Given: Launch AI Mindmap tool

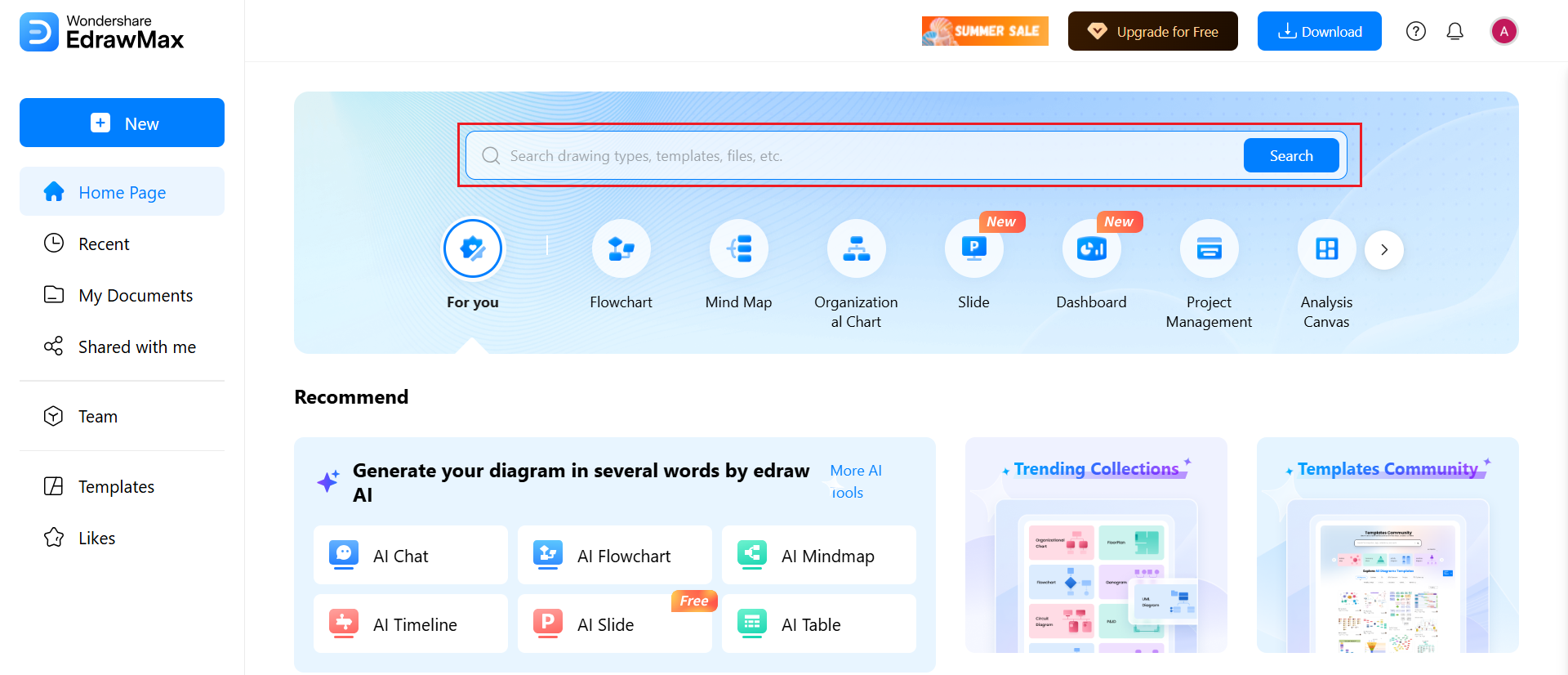Looking at the screenshot, I should coord(819,555).
